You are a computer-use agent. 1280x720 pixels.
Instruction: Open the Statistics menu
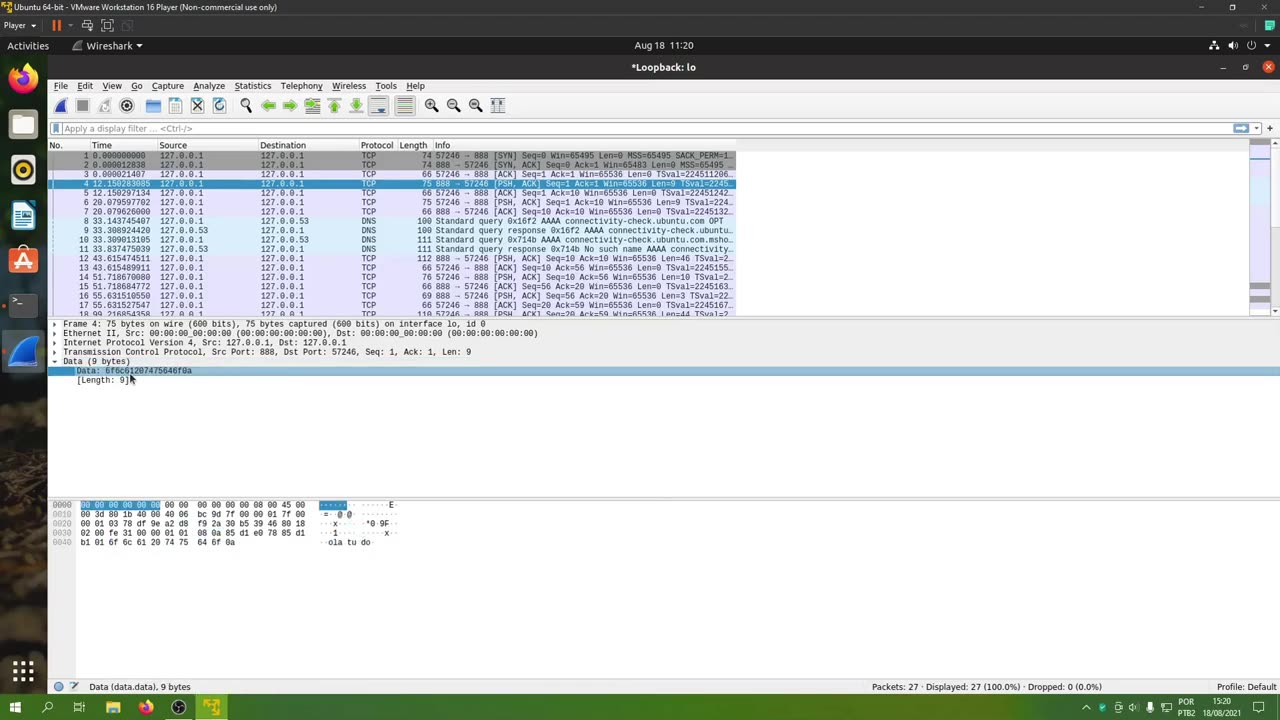coord(253,86)
